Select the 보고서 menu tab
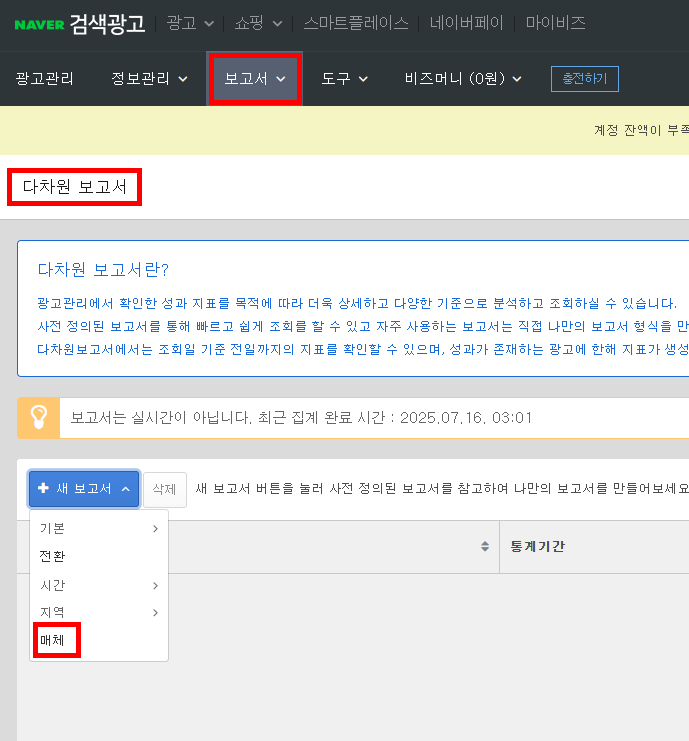The width and height of the screenshot is (689, 741). click(x=255, y=78)
